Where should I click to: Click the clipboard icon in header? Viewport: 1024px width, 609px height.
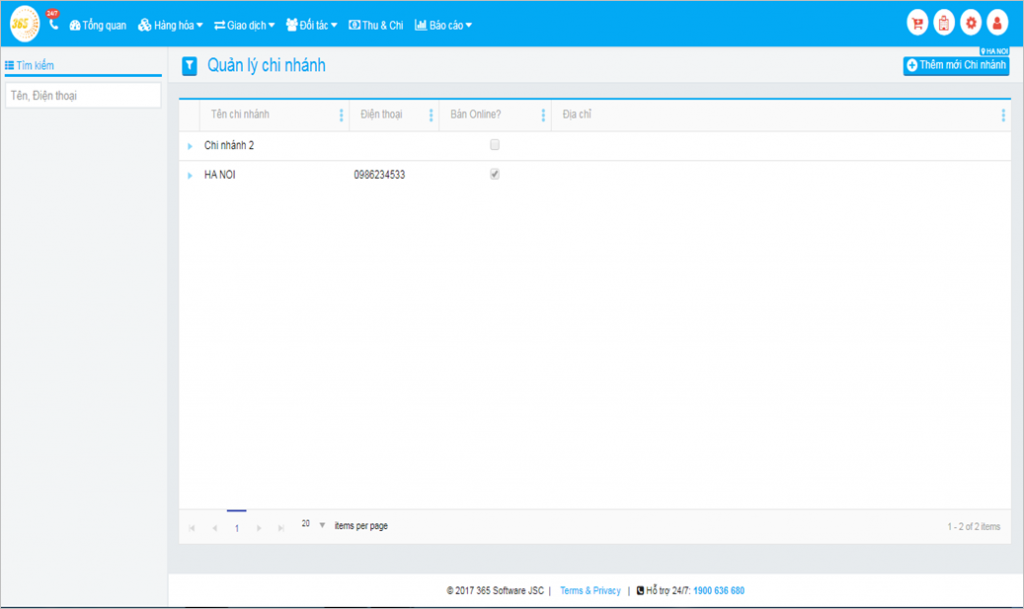[x=943, y=23]
